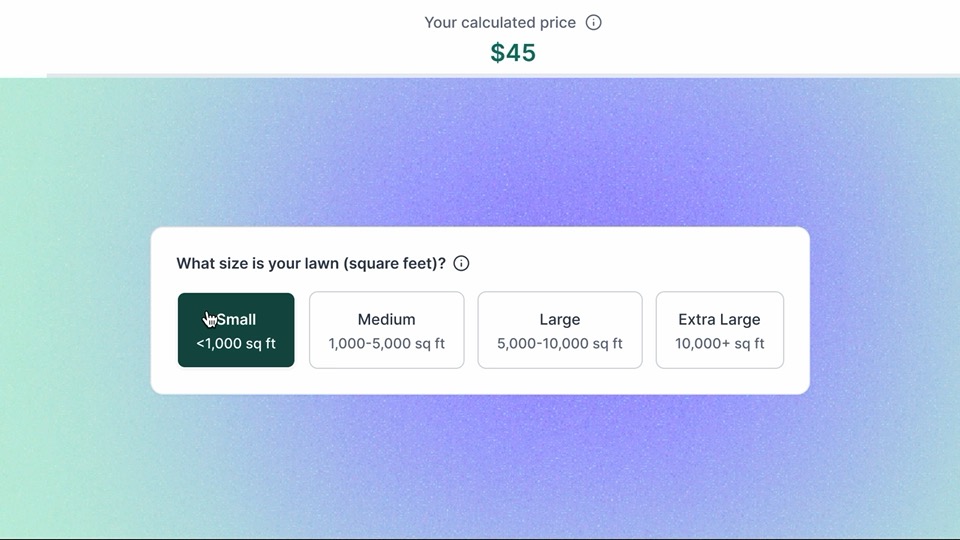This screenshot has height=540, width=960.
Task: Choose the Medium lawn size option
Action: [x=386, y=330]
